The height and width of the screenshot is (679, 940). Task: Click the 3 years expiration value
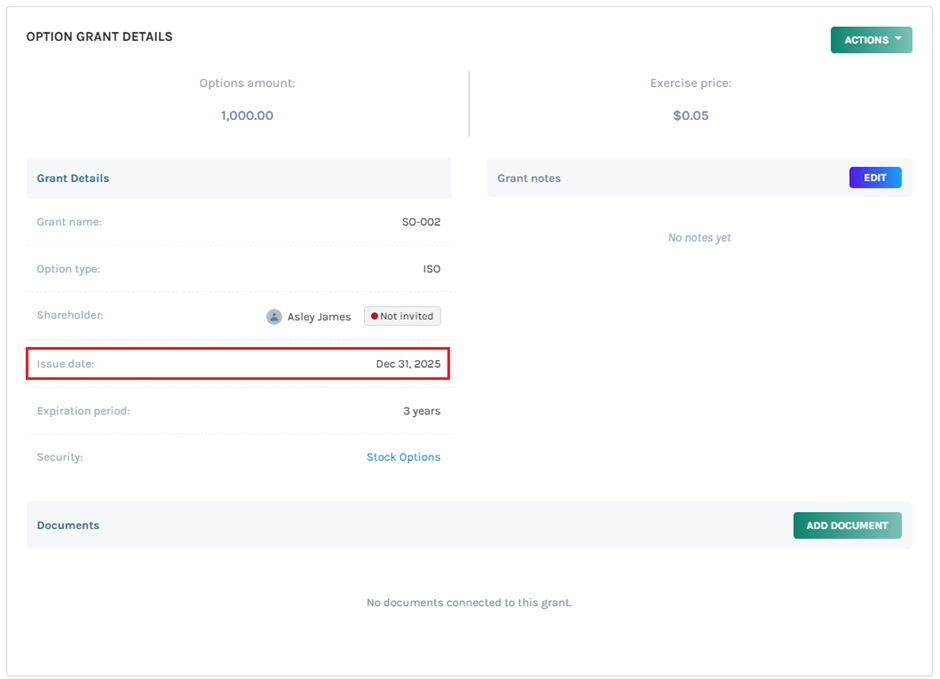pos(421,411)
